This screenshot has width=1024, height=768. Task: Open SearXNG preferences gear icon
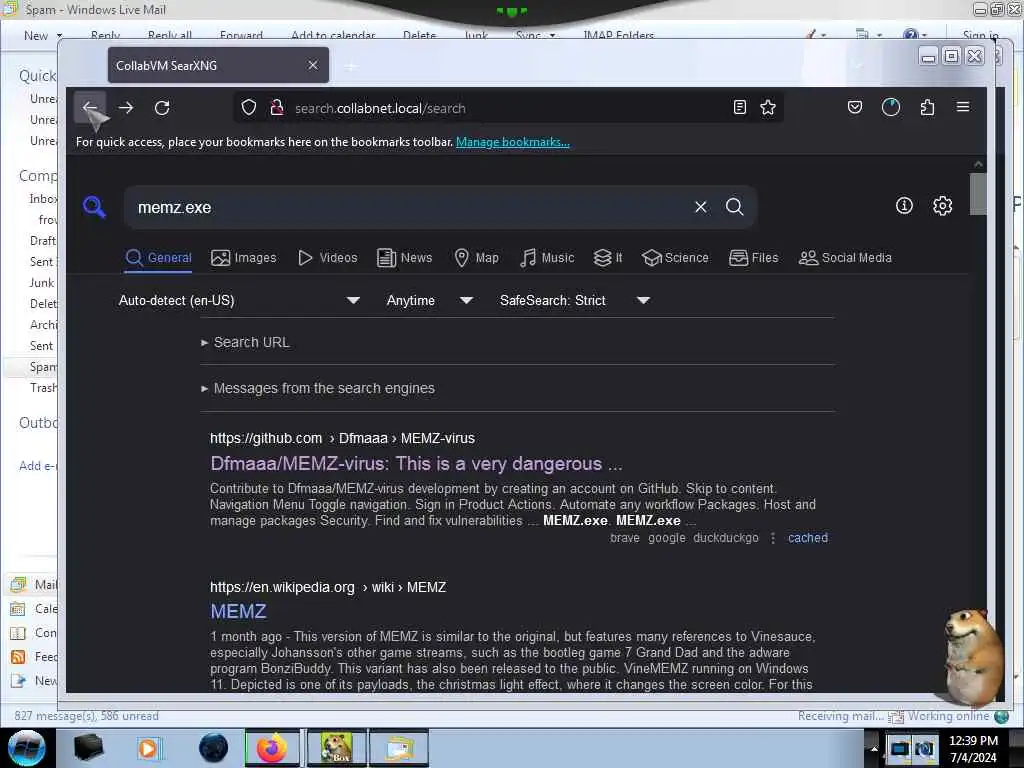(x=942, y=206)
